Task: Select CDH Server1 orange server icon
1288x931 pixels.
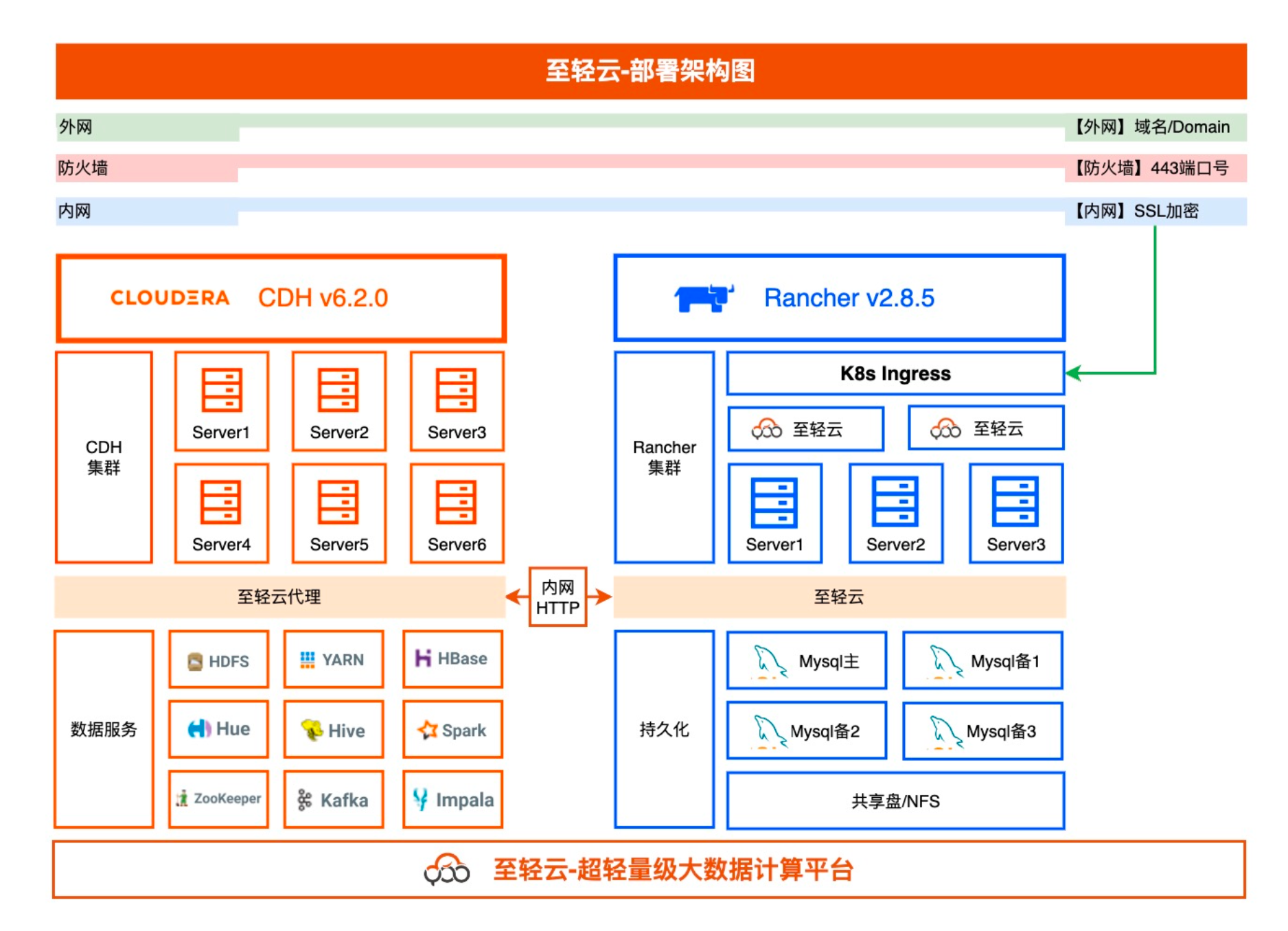Action: 221,390
